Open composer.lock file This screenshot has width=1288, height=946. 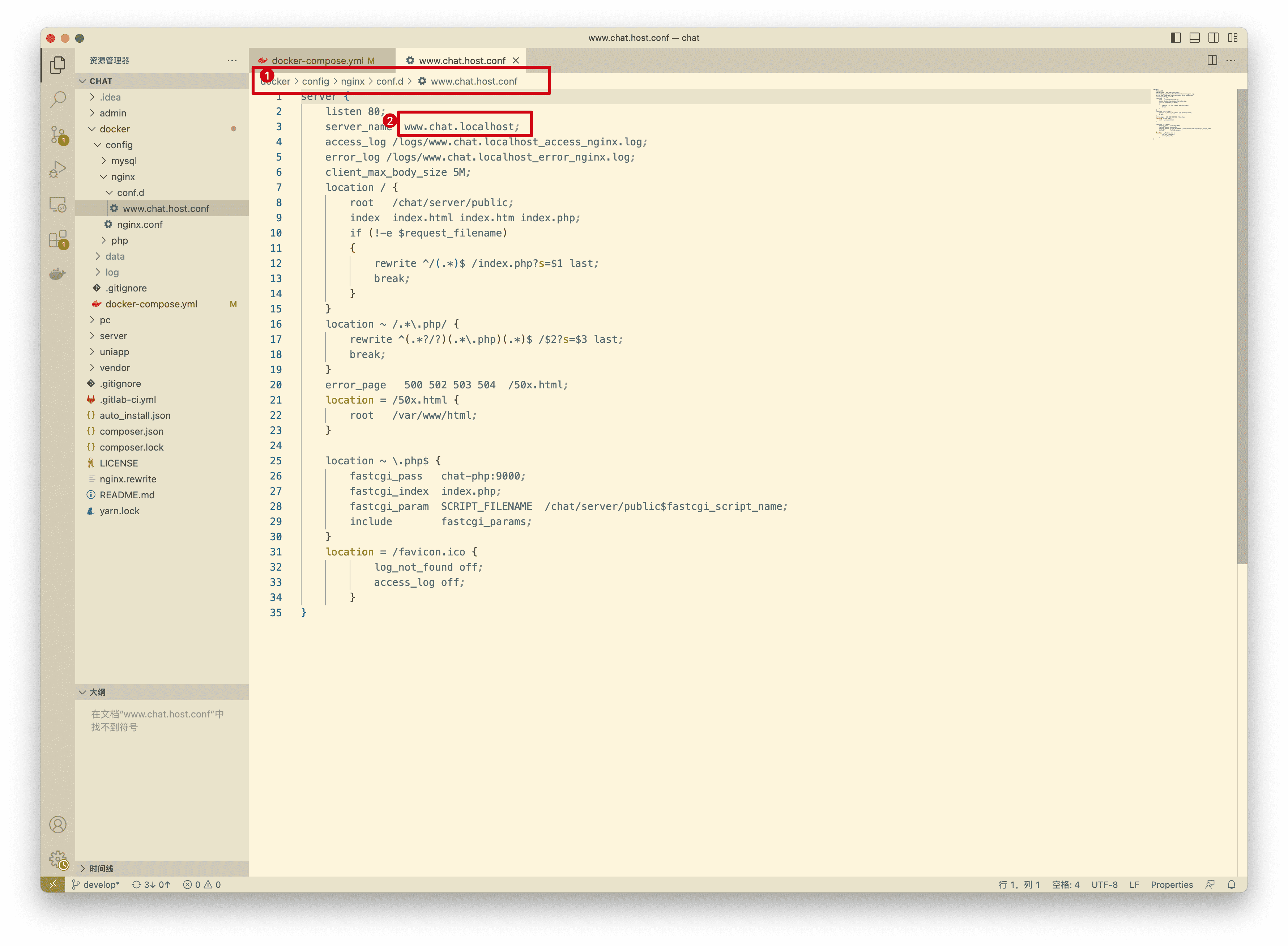tap(162, 448)
